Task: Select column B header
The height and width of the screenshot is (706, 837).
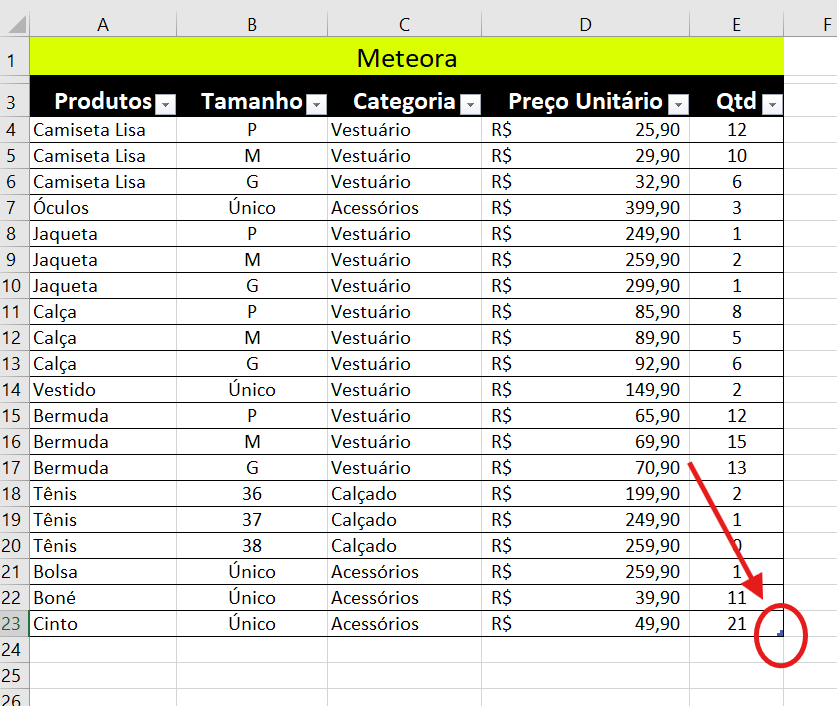Action: [x=252, y=25]
